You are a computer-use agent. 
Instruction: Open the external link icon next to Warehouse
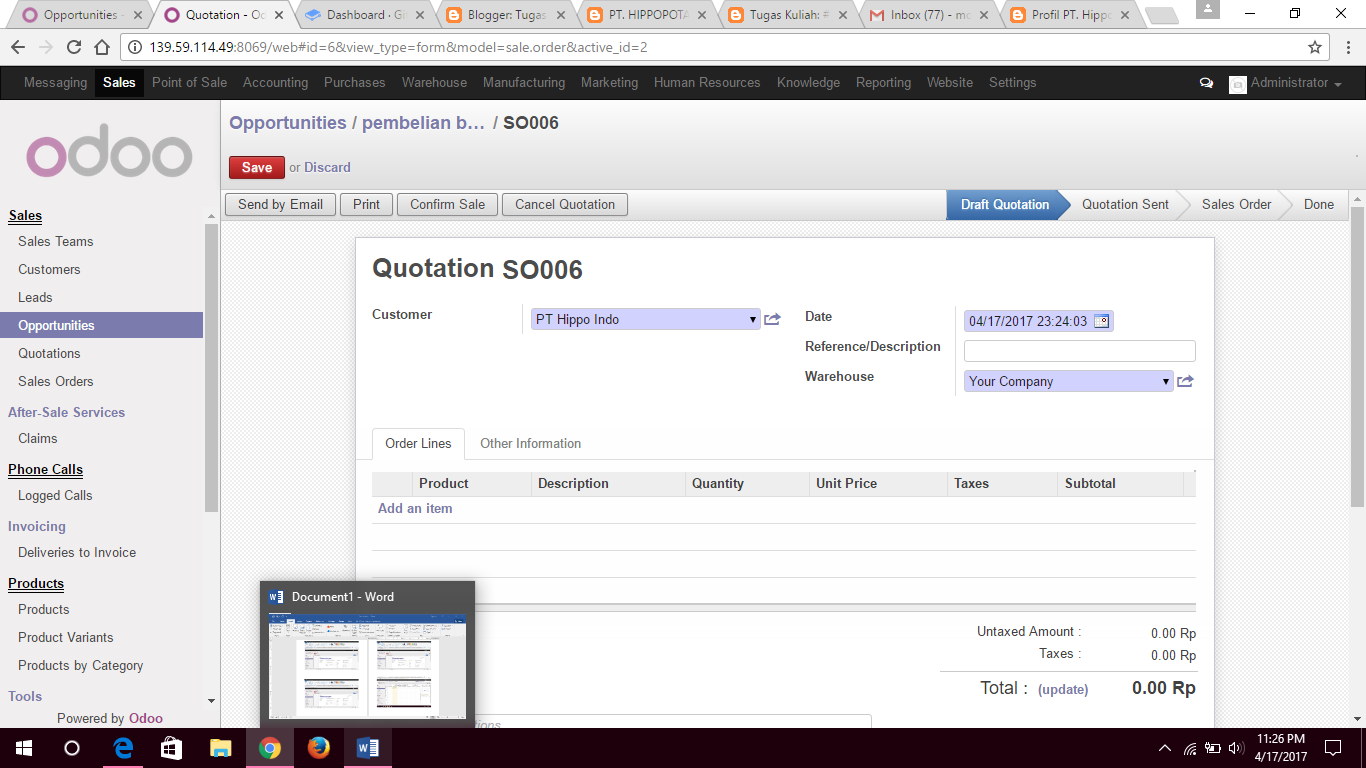(1185, 381)
